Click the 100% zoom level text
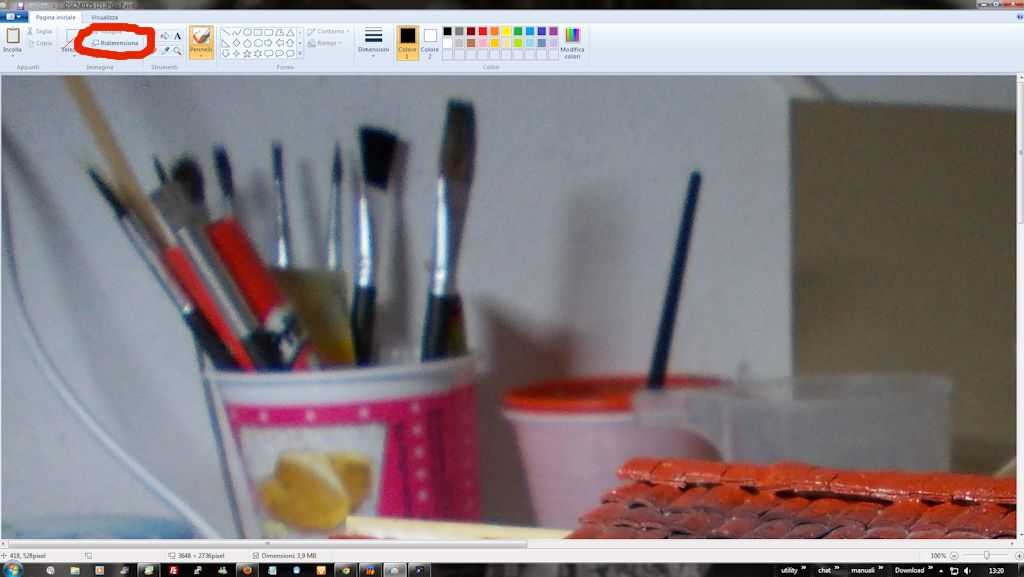 [x=938, y=555]
